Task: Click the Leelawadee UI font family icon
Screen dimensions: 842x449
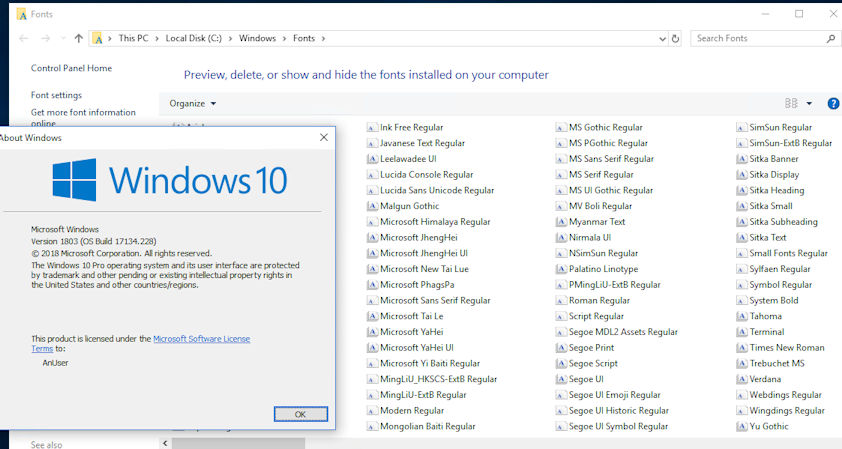Action: pos(372,159)
